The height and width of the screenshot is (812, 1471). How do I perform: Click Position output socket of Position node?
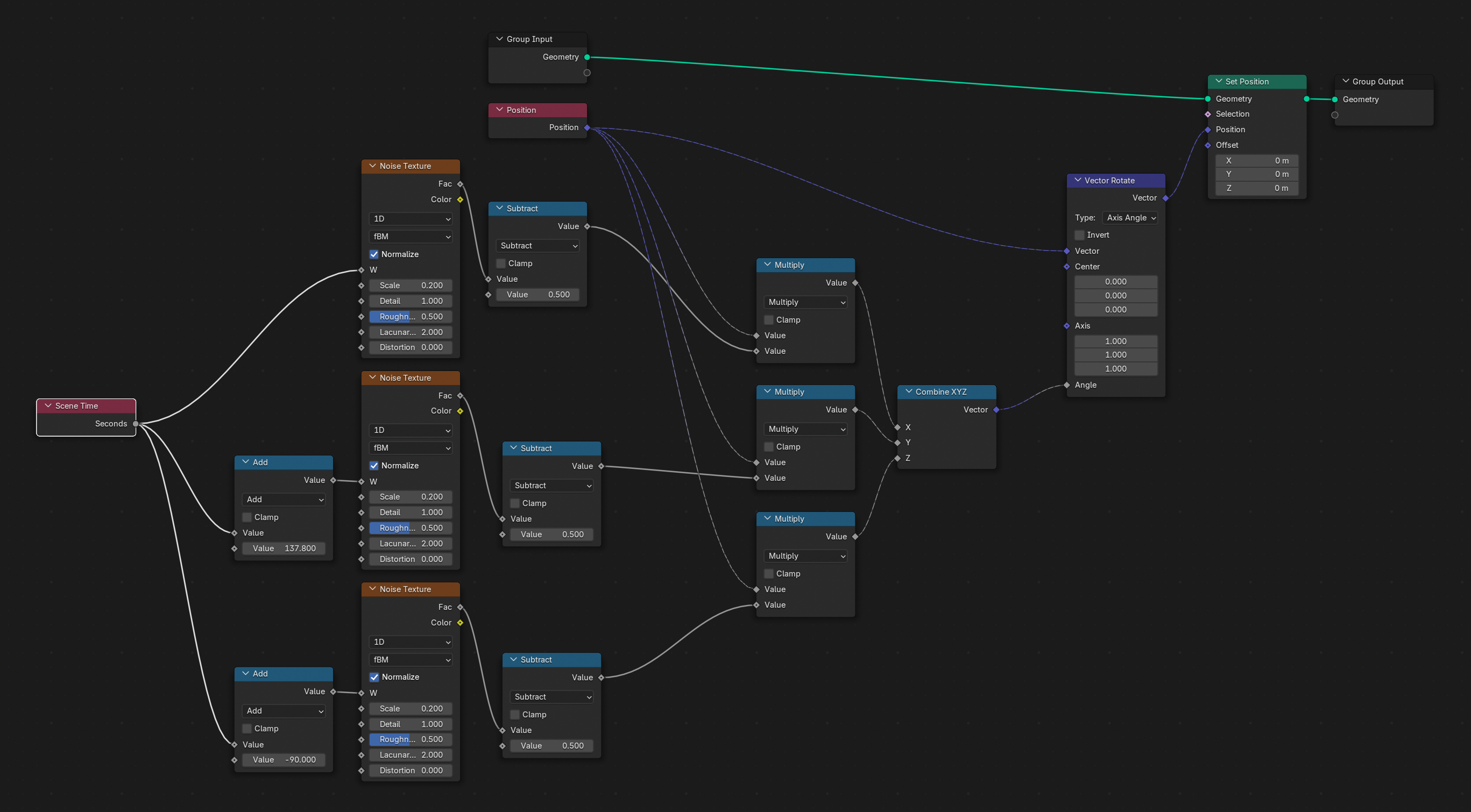(x=587, y=128)
